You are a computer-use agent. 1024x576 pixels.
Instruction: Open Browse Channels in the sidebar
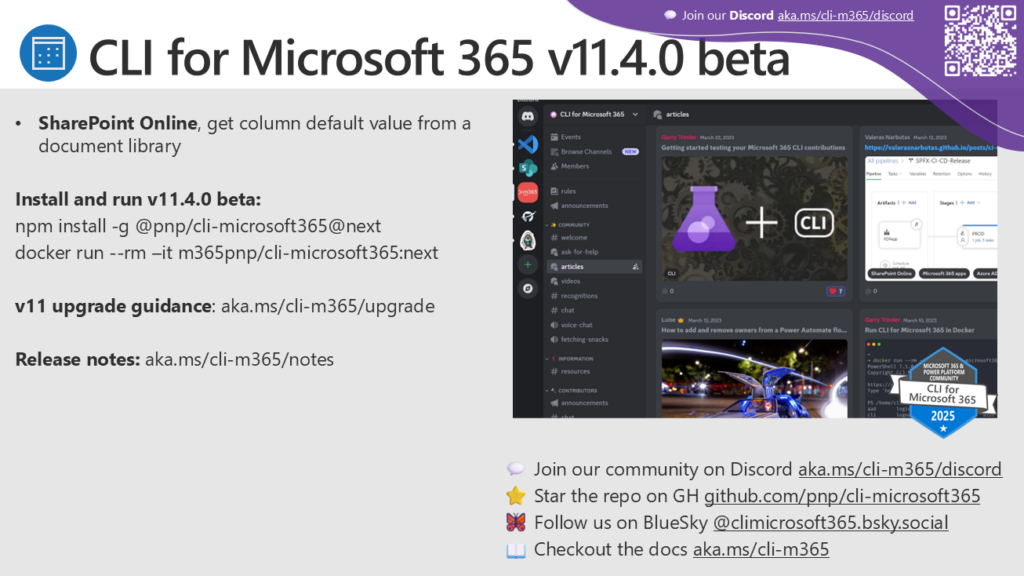(585, 152)
